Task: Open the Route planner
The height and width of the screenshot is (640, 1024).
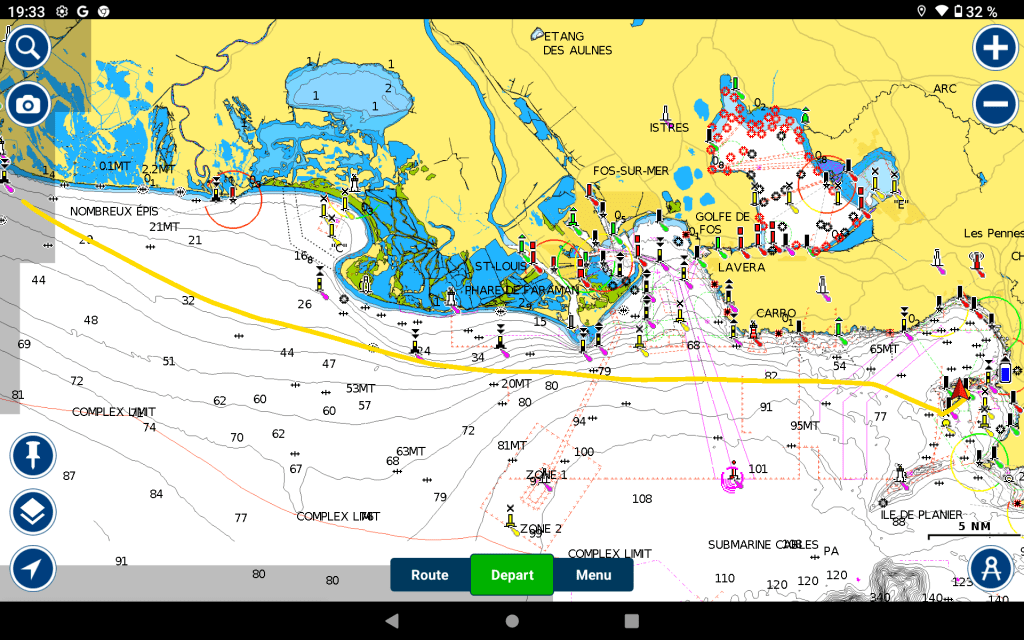Action: (430, 575)
